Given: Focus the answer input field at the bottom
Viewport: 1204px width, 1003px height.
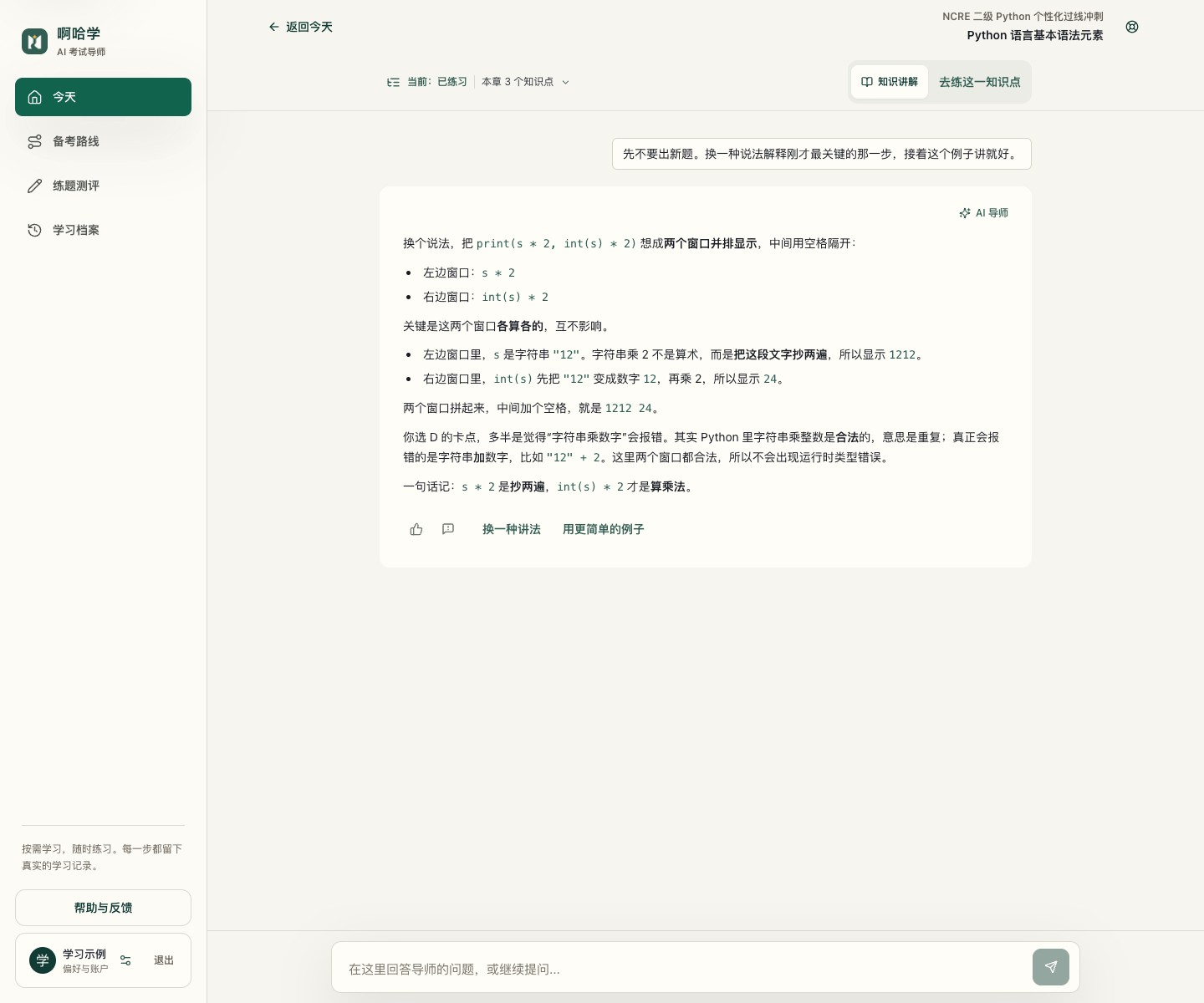Looking at the screenshot, I should [686, 969].
